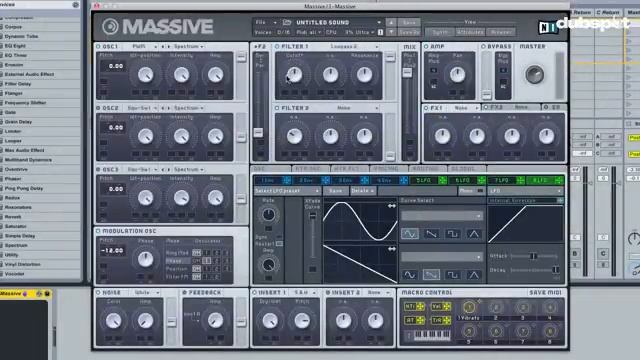Click the mini keyboard in Macro Control
The height and width of the screenshot is (360, 640).
point(432,335)
